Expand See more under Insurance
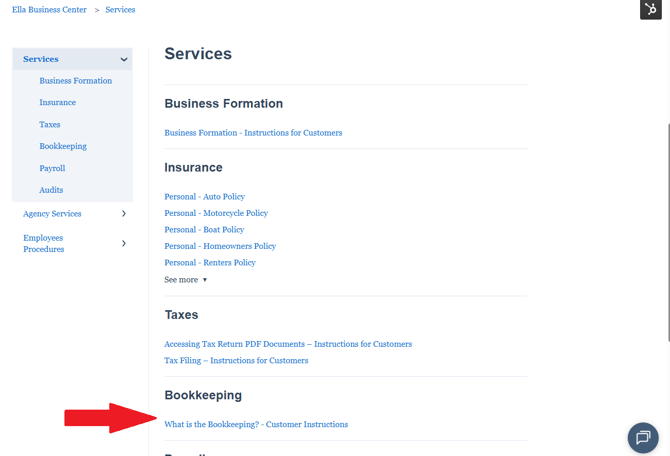Screen dimensions: 670x456 [185, 279]
